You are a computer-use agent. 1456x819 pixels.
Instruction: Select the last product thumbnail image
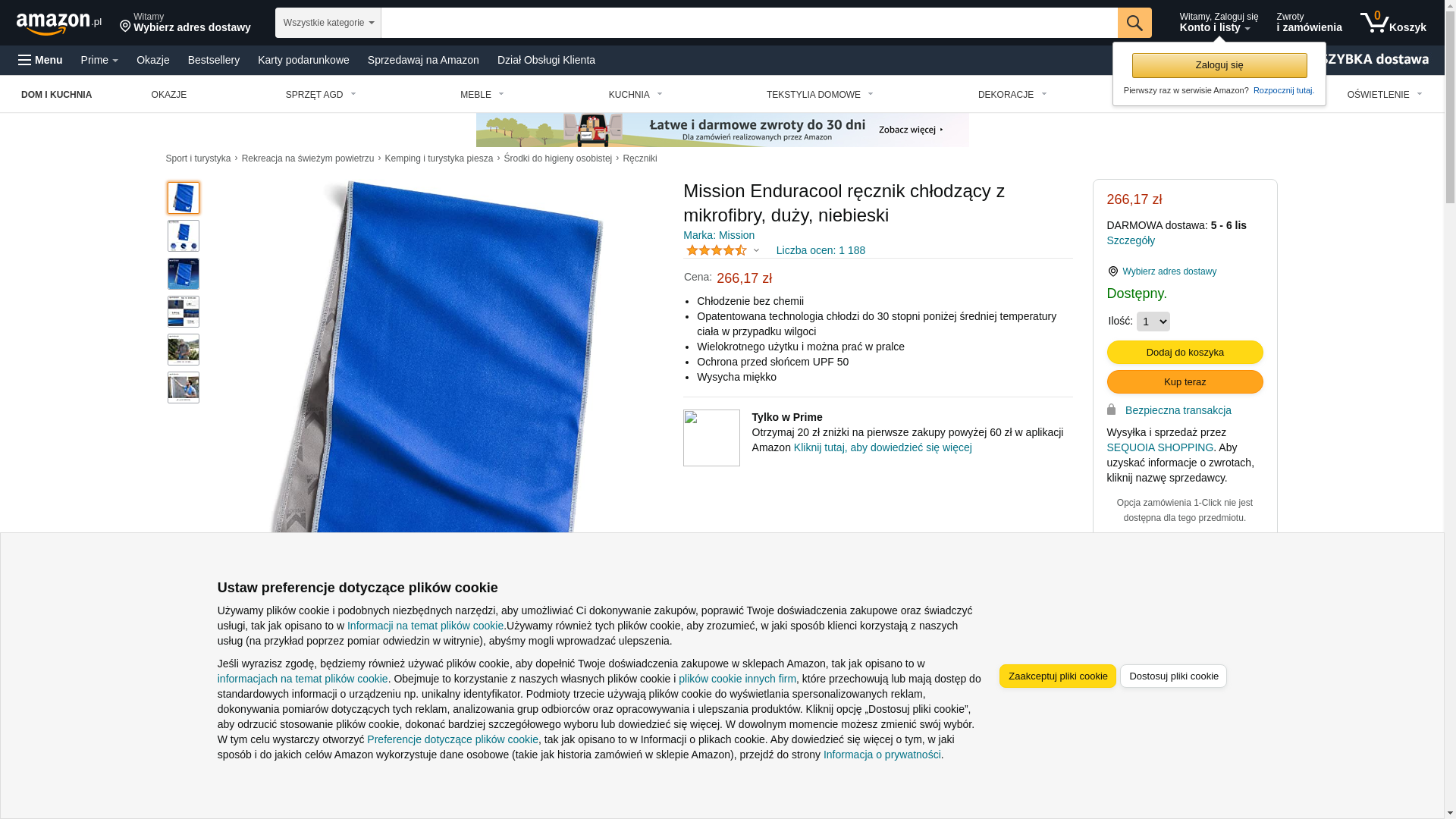184,388
